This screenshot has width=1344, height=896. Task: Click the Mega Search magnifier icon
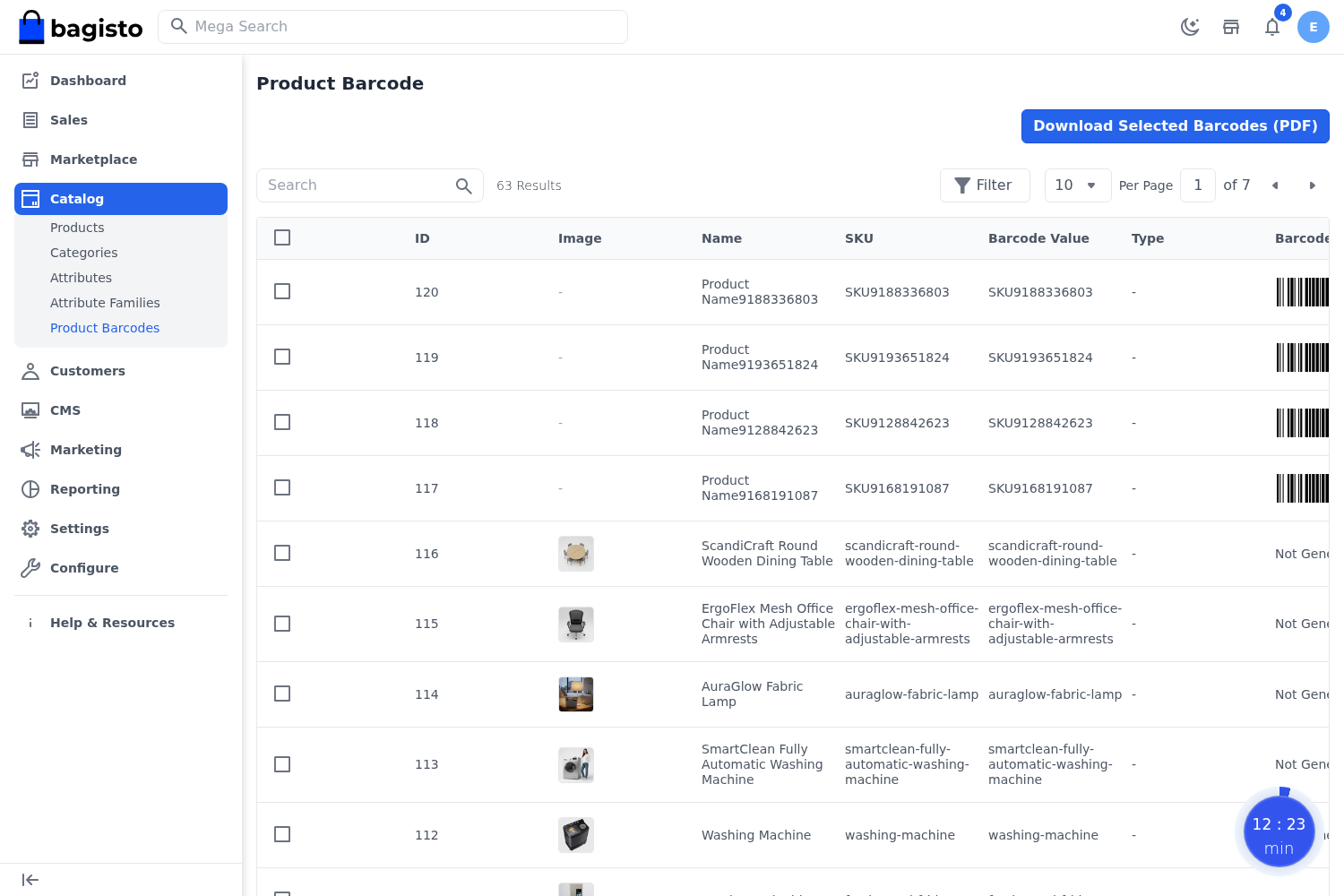[179, 26]
